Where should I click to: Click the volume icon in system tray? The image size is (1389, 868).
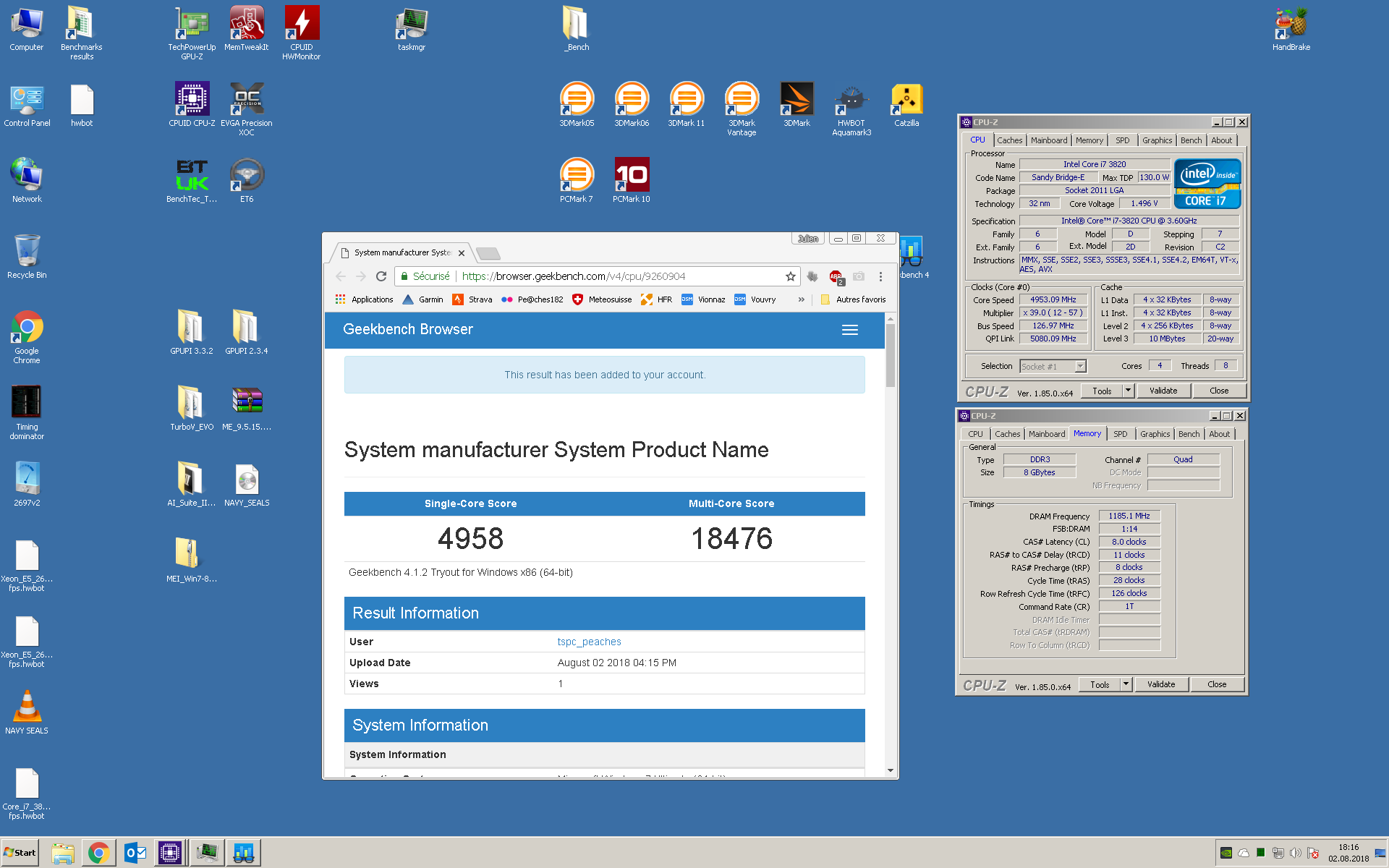(1295, 853)
